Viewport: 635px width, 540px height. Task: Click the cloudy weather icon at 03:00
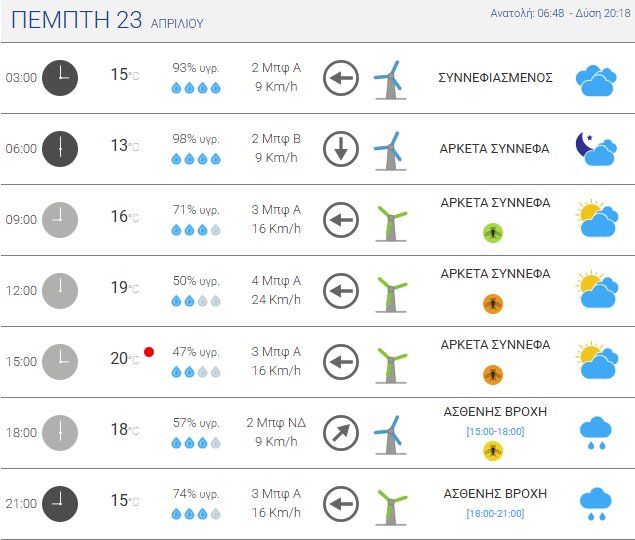click(595, 79)
